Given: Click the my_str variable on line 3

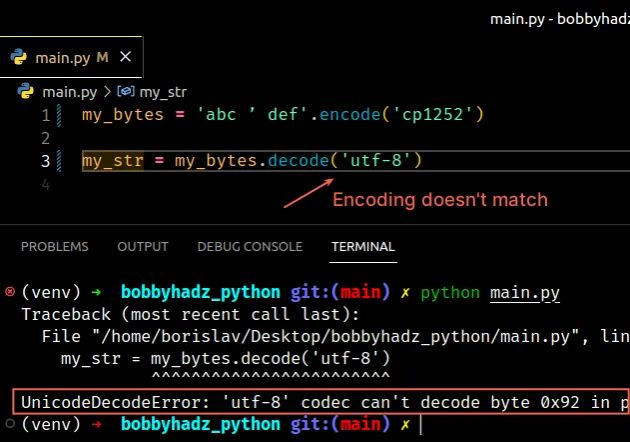Looking at the screenshot, I should pos(112,161).
